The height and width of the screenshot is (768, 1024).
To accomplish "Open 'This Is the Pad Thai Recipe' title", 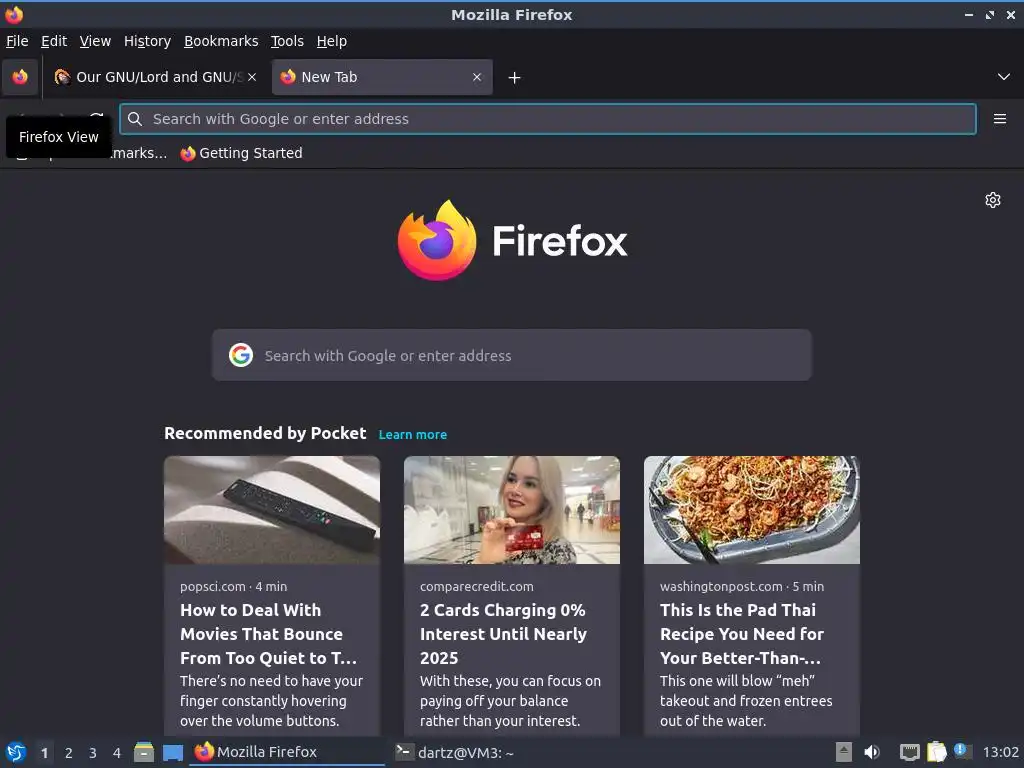I will pyautogui.click(x=742, y=633).
